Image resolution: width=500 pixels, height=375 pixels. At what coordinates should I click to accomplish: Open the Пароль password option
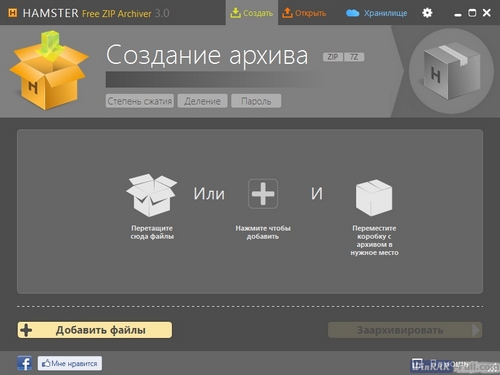(x=256, y=101)
